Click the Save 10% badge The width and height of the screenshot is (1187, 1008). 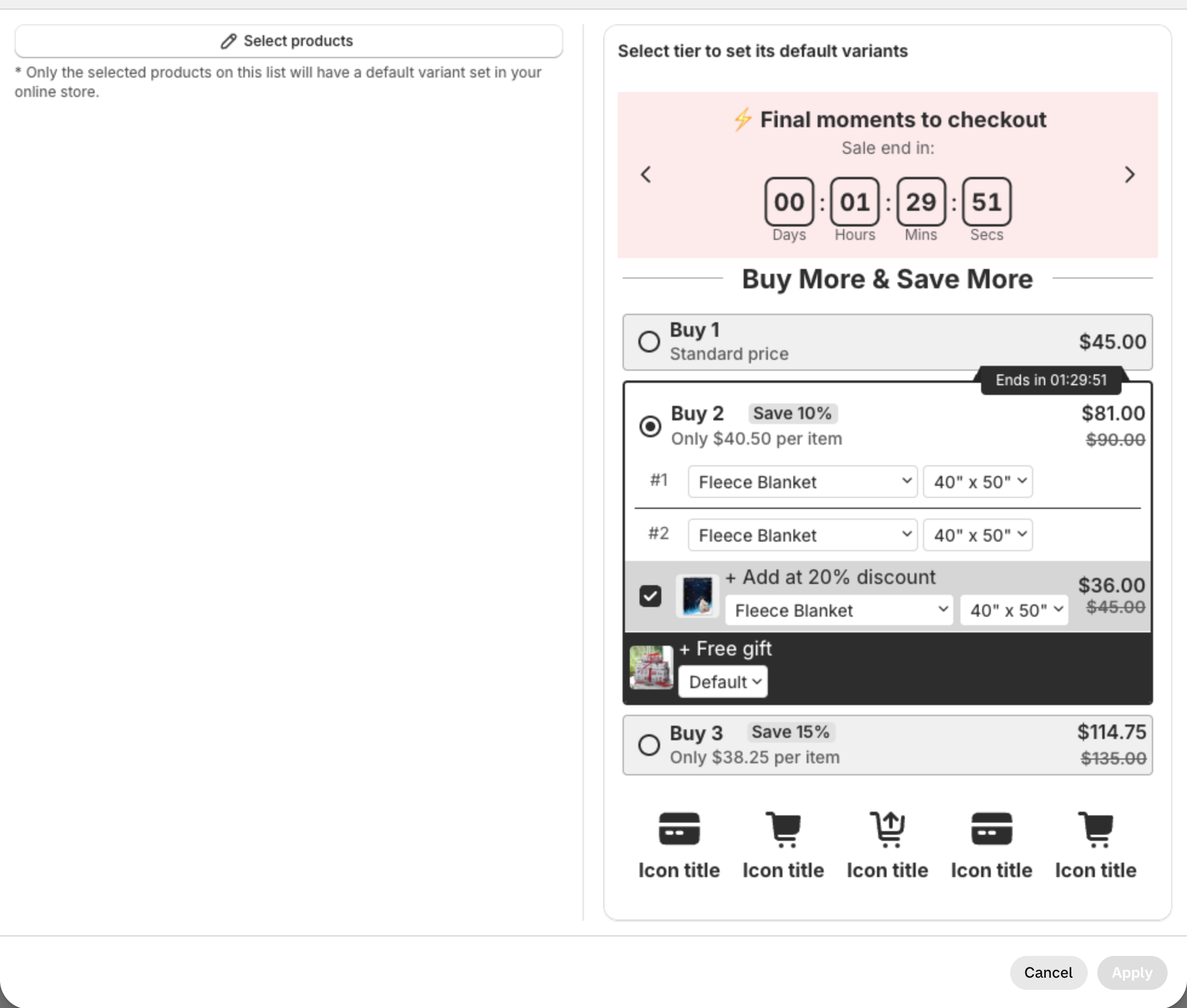pos(792,413)
